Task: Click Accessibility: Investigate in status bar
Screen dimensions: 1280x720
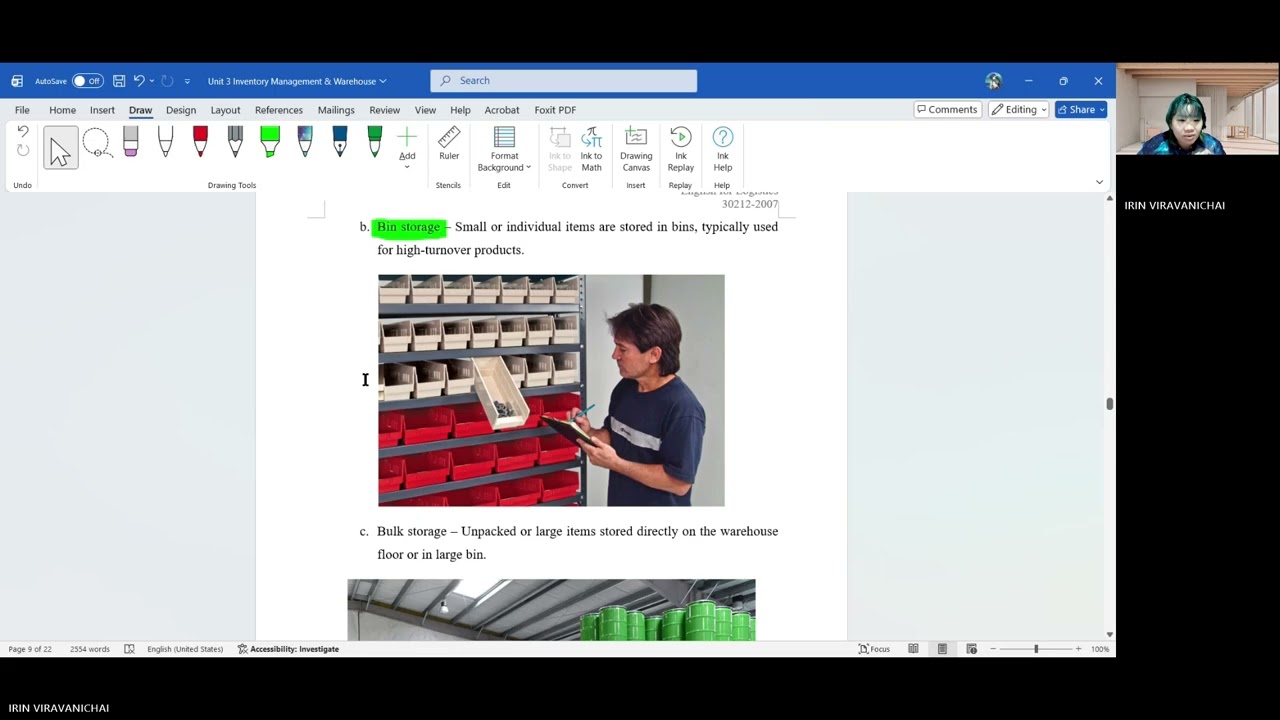Action: point(288,649)
